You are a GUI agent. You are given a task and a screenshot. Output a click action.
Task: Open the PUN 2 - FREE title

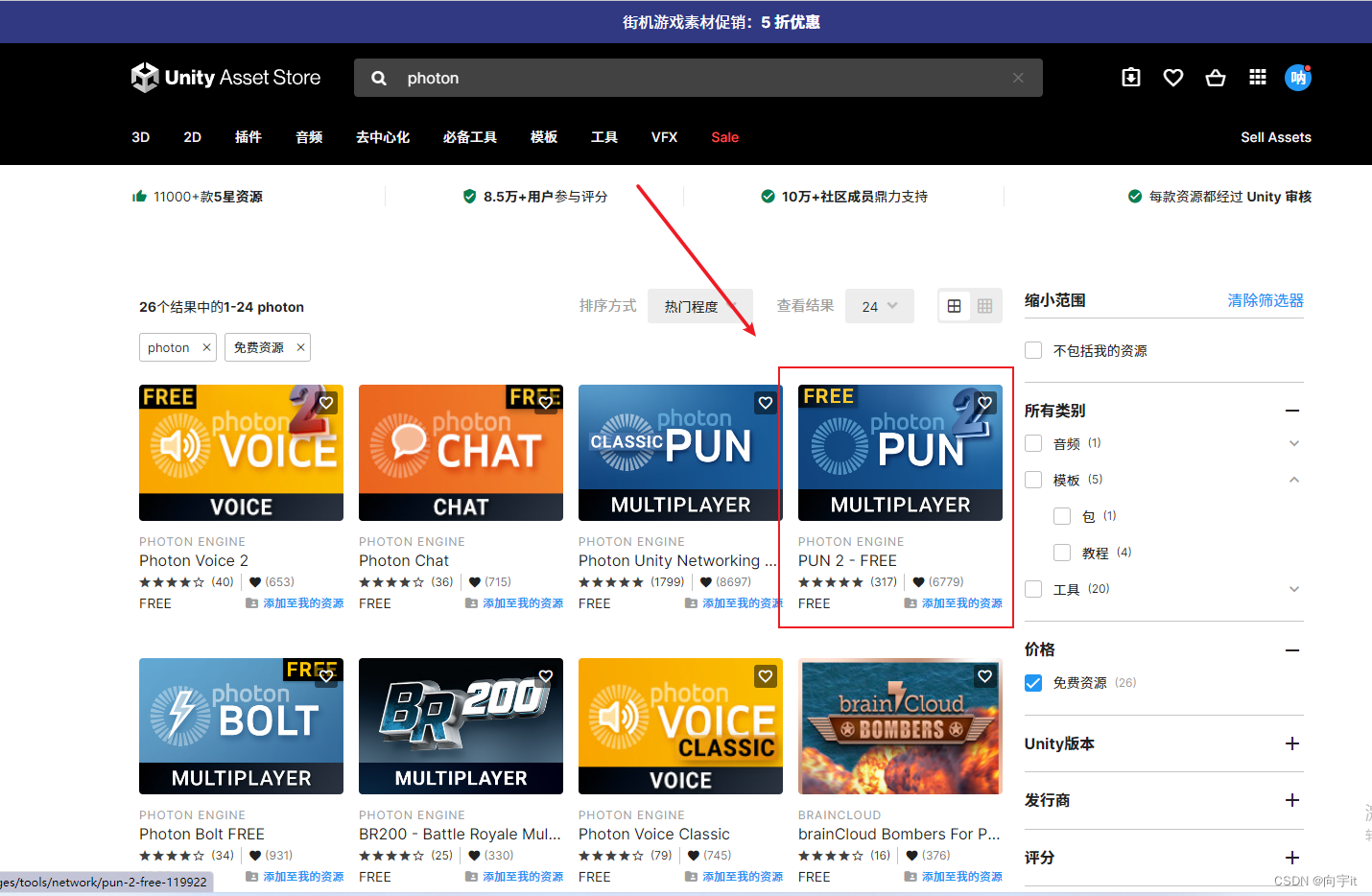pyautogui.click(x=847, y=560)
